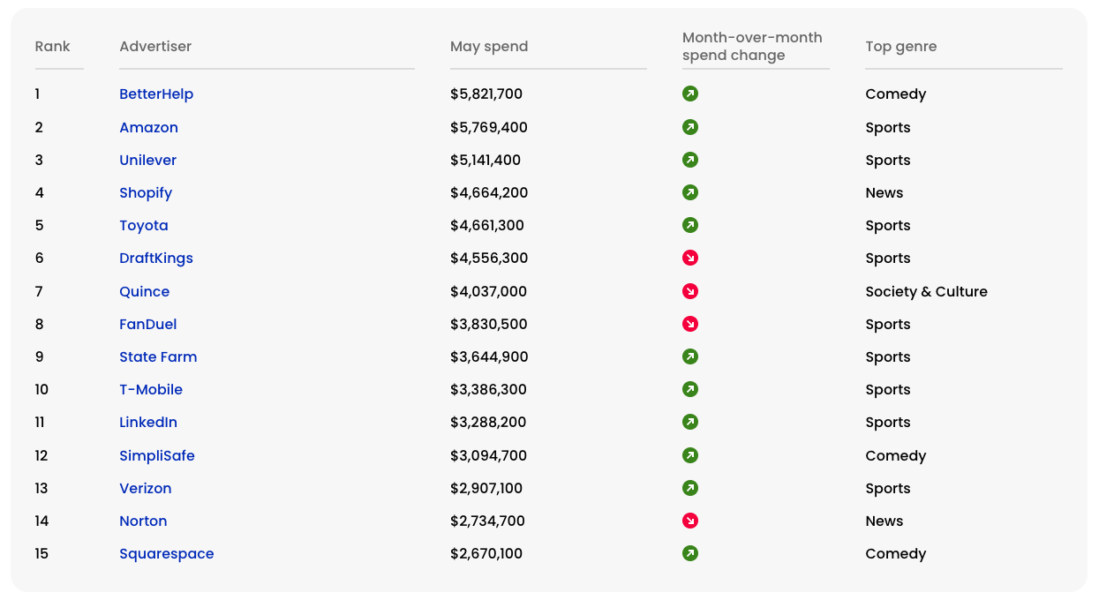Open the T-Mobile advertiser page link

coord(151,390)
